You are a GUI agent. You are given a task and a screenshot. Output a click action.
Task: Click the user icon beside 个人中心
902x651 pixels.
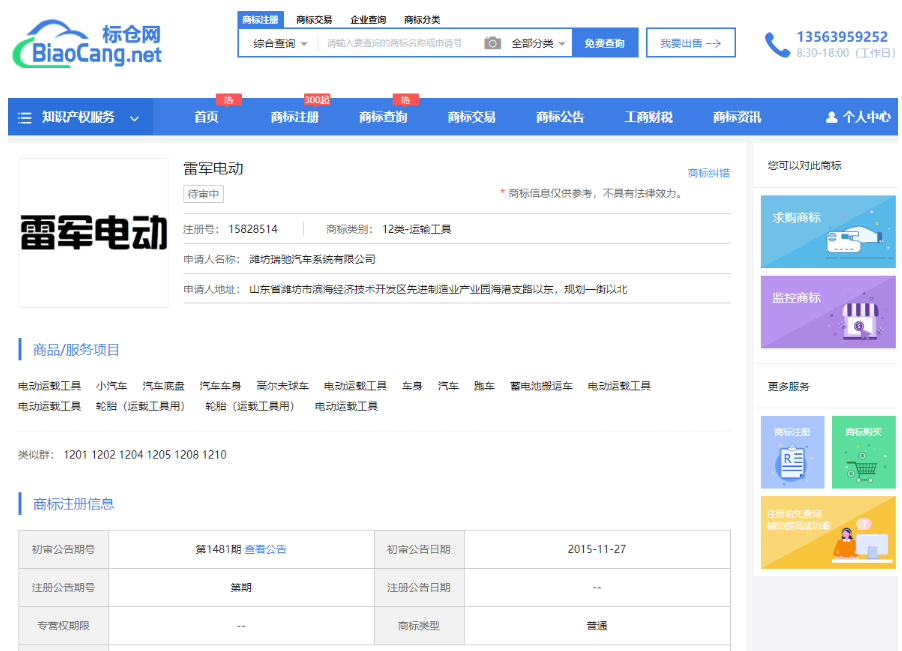click(831, 117)
